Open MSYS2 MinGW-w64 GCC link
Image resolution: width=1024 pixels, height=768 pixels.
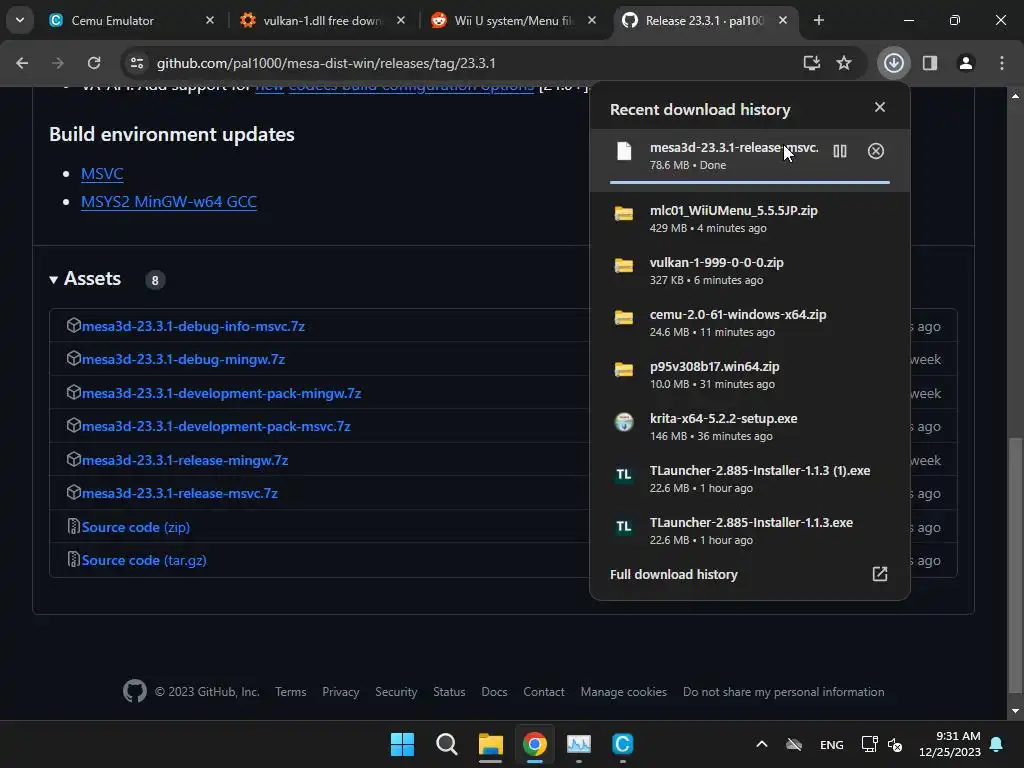[168, 202]
